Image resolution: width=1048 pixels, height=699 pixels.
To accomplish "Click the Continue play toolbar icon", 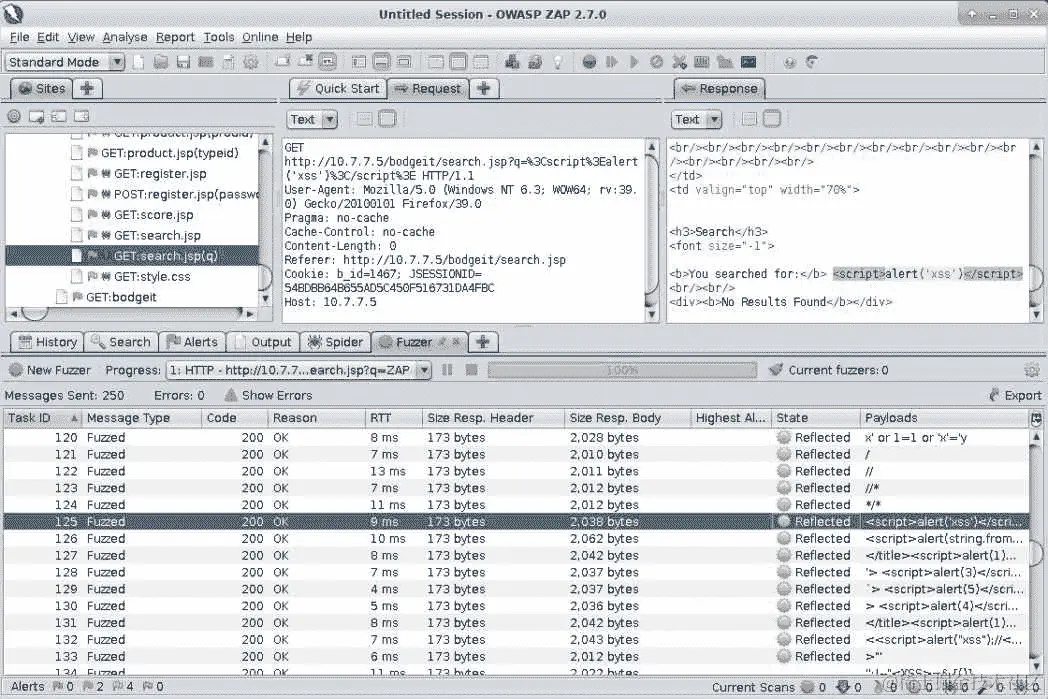I will pyautogui.click(x=634, y=62).
